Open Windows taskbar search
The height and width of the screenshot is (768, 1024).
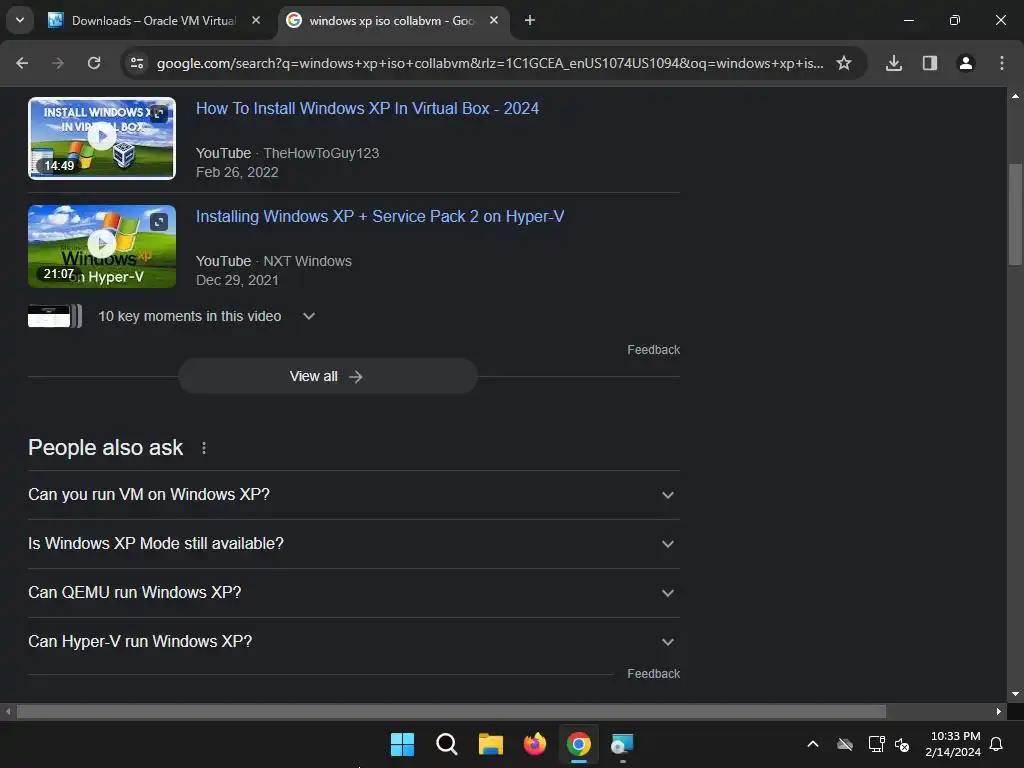(447, 744)
